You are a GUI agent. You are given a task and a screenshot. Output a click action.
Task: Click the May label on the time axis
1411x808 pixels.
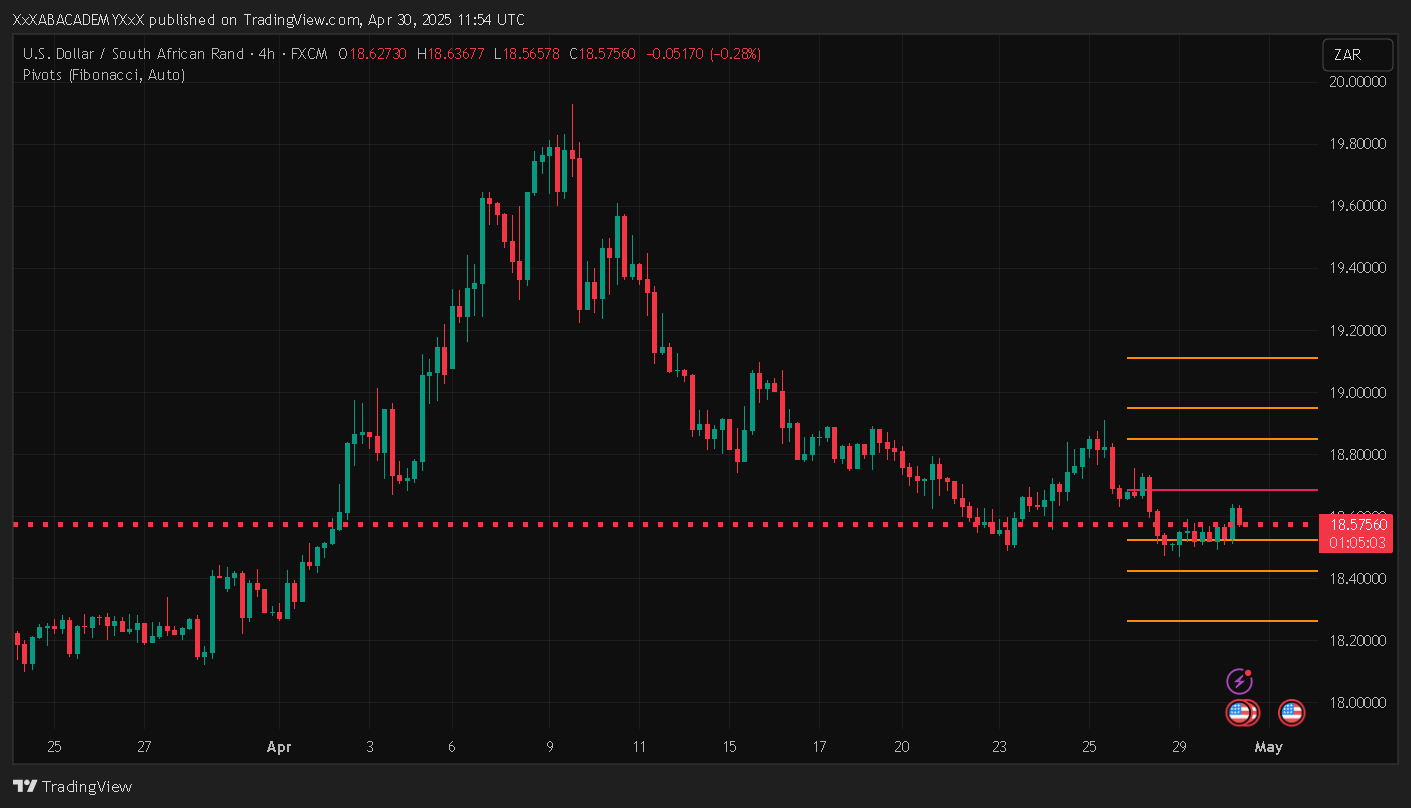coord(1268,747)
